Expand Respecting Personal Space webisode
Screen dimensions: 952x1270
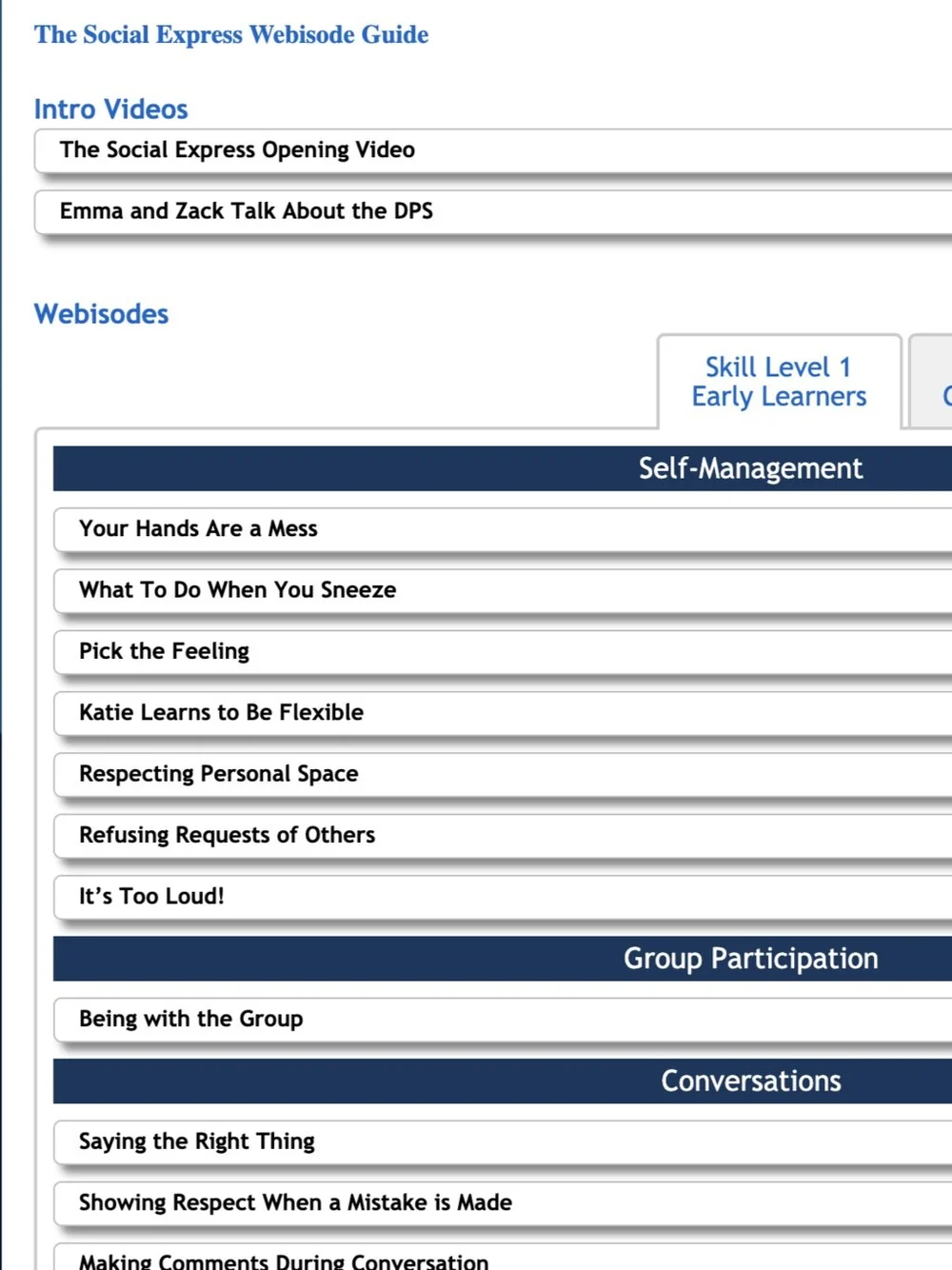503,774
